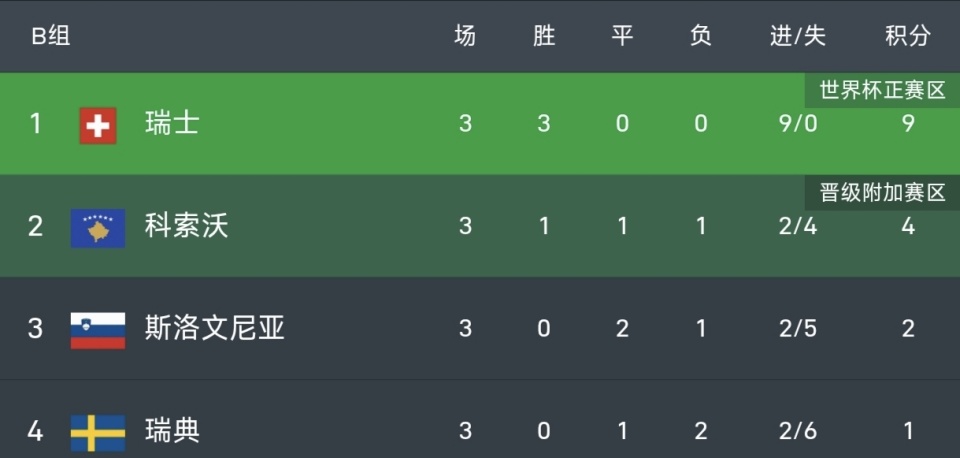Click the Slovenia flag icon

pyautogui.click(x=98, y=329)
